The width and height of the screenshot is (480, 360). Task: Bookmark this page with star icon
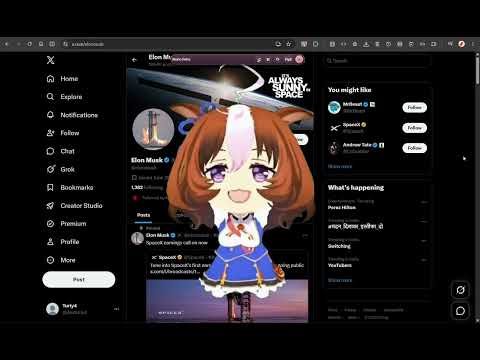[x=289, y=44]
